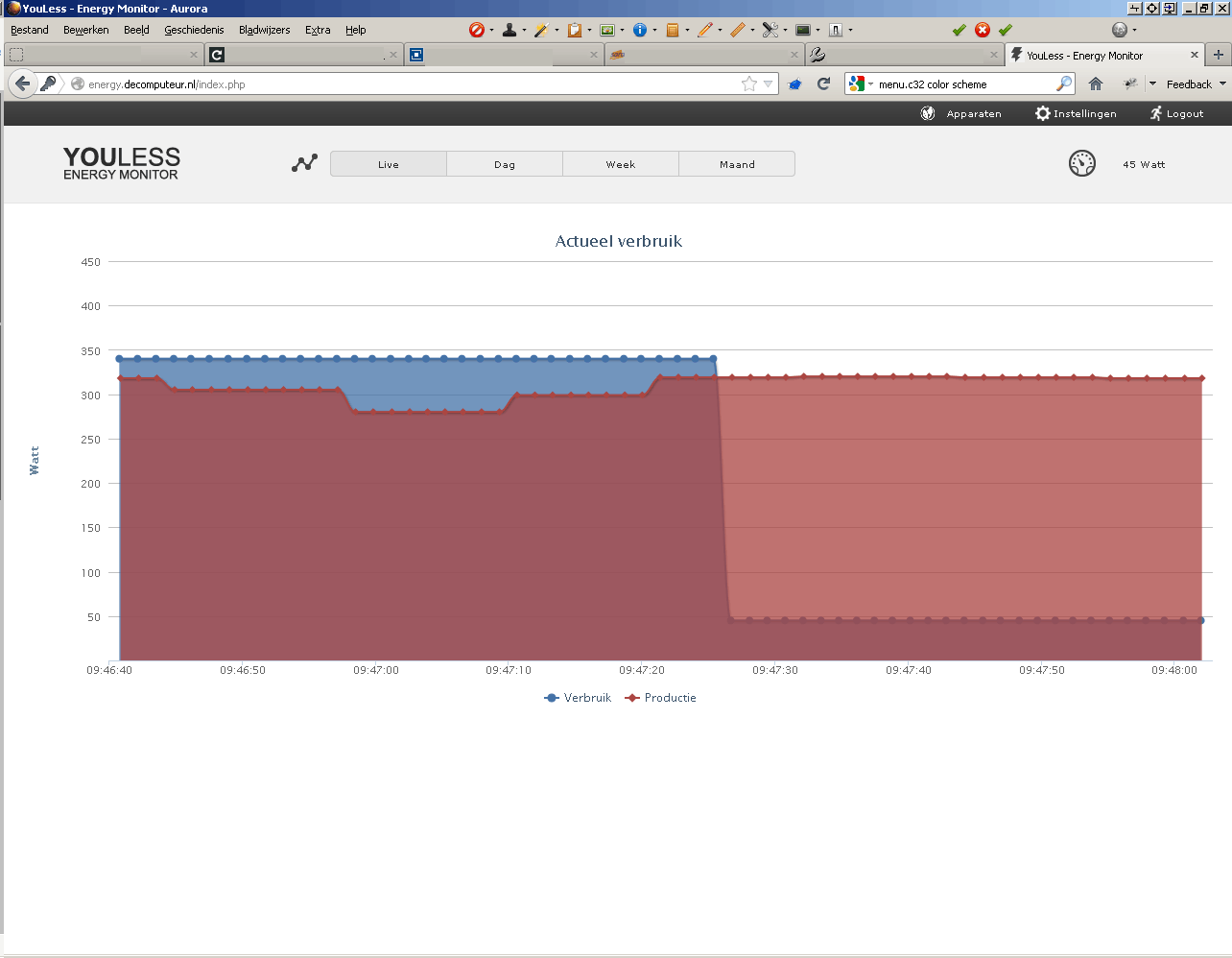Open the address bar history dropdown arrow

pos(768,84)
